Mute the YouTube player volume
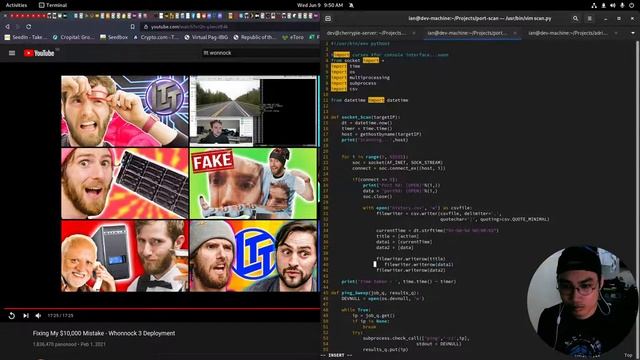 click(x=38, y=316)
